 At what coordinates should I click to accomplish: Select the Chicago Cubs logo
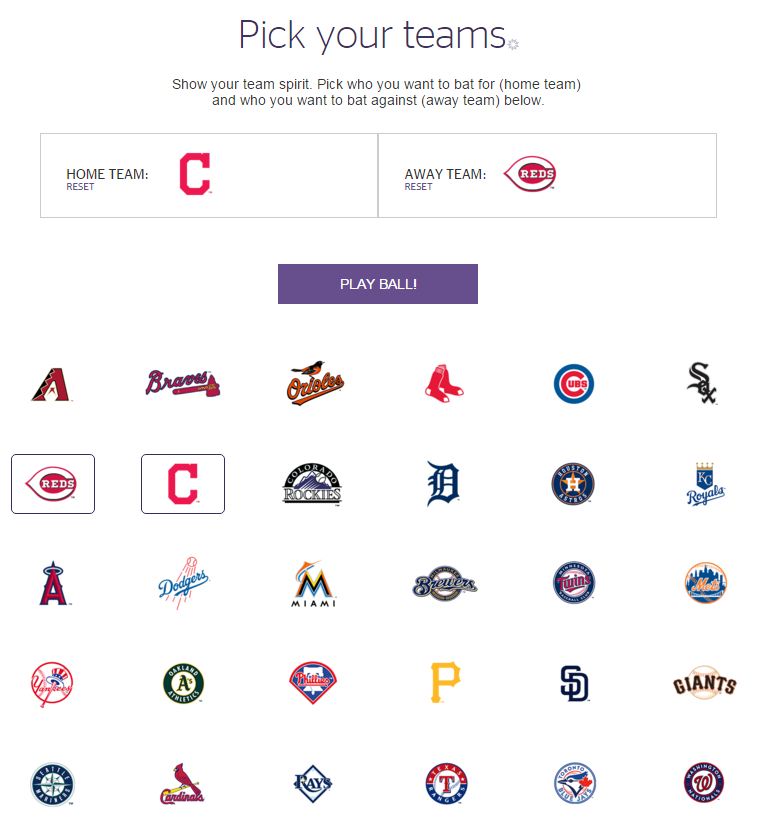pos(574,384)
